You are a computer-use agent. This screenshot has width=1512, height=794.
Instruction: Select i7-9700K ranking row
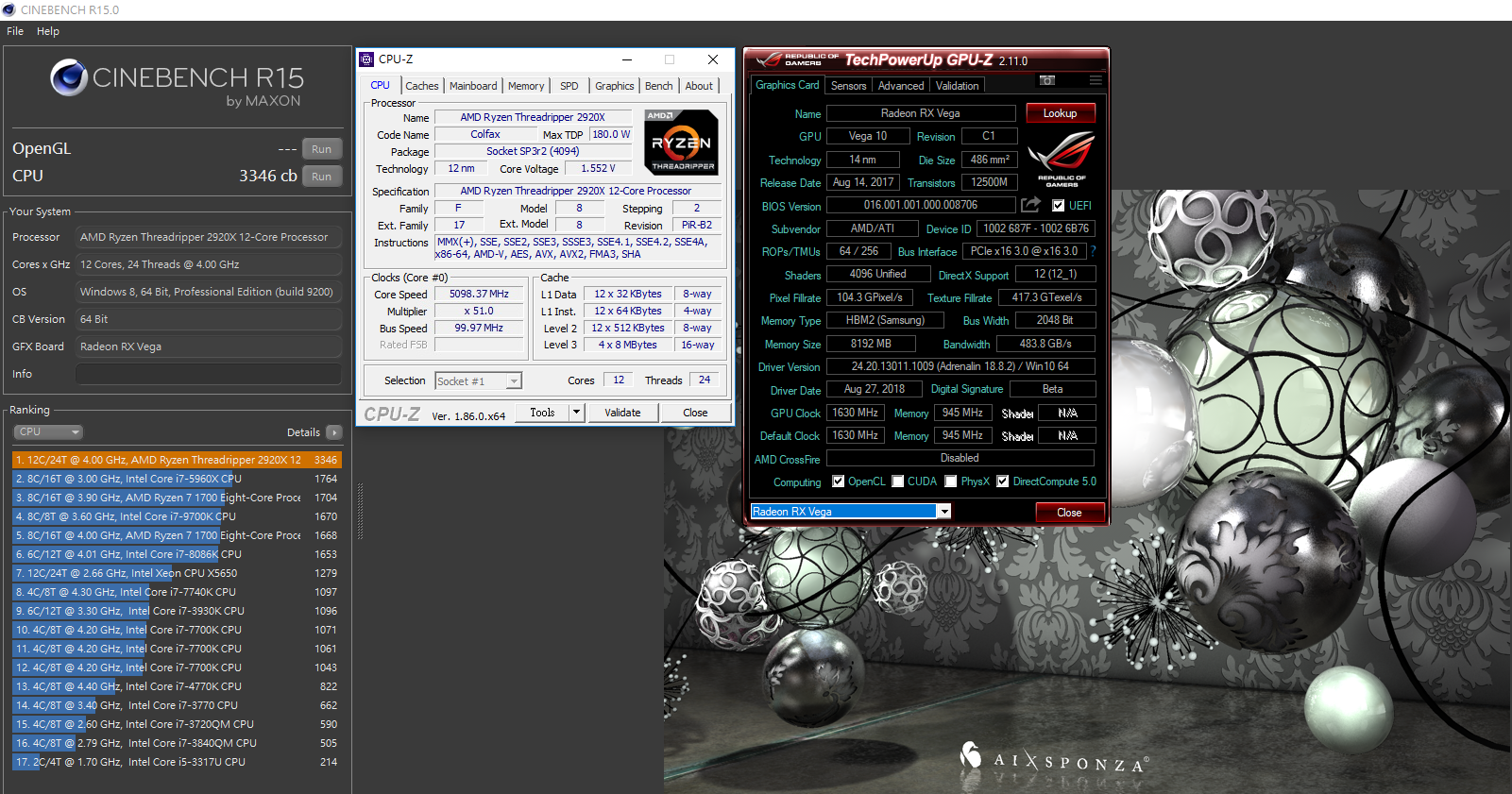click(x=177, y=516)
